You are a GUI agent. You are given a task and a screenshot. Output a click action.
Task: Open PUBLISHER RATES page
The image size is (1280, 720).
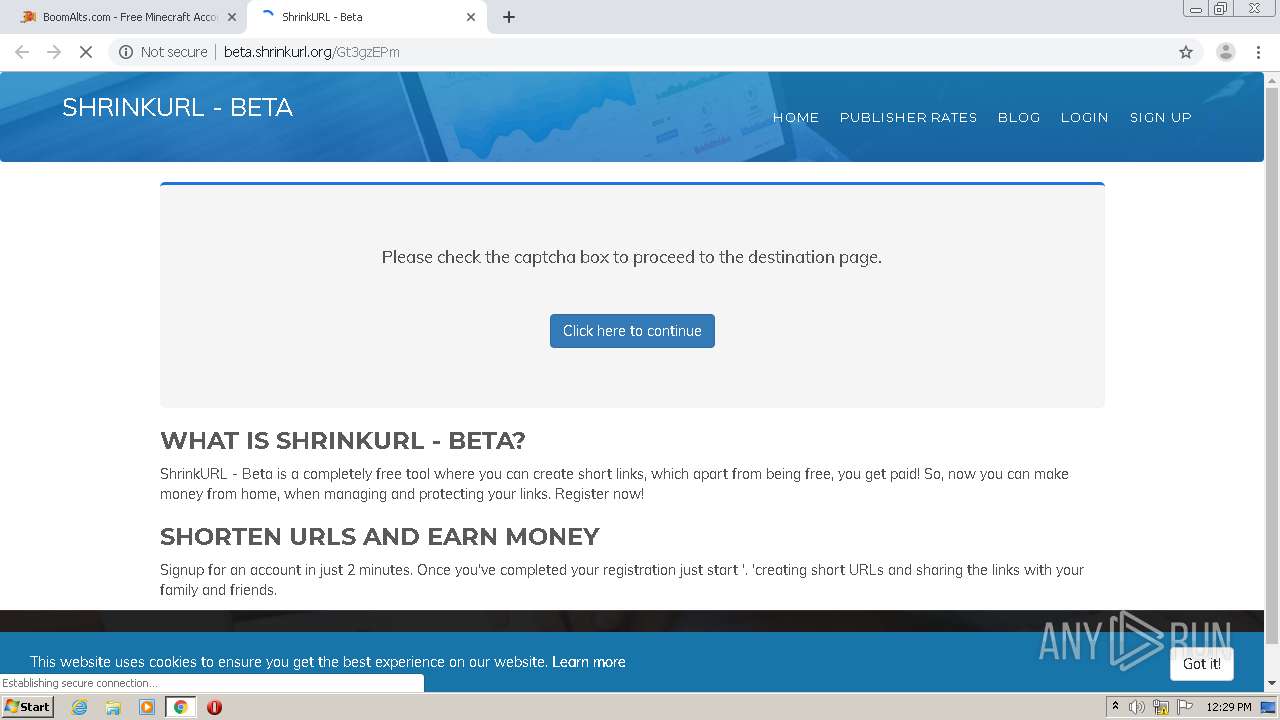908,117
